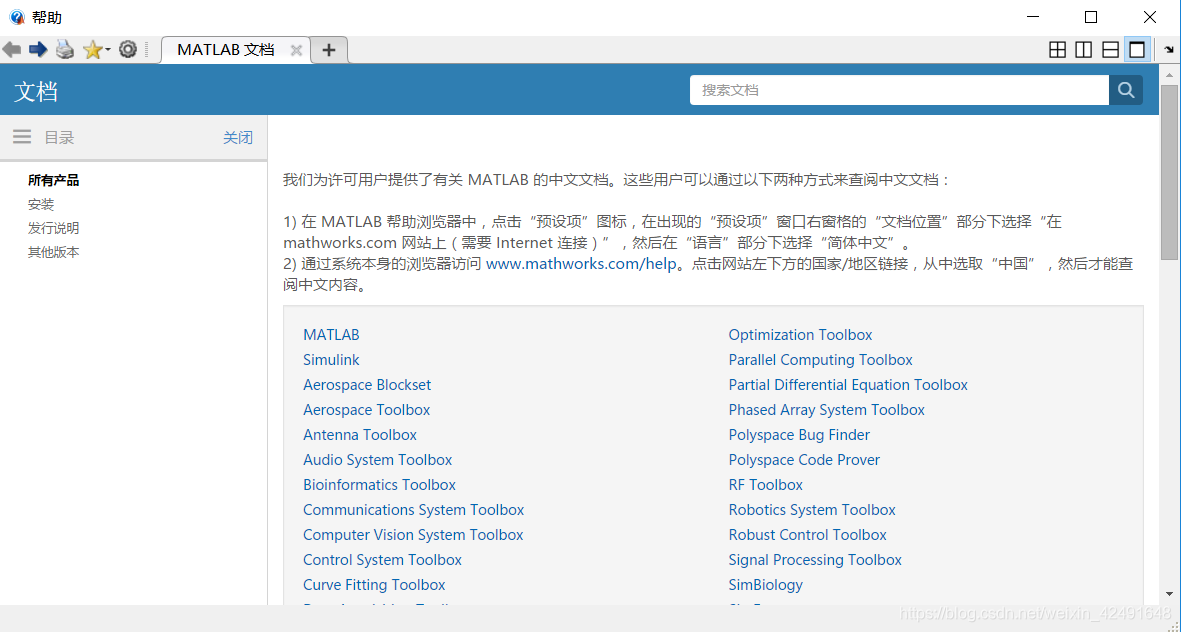Open the SimBiology link
The width and height of the screenshot is (1181, 632).
(x=765, y=585)
